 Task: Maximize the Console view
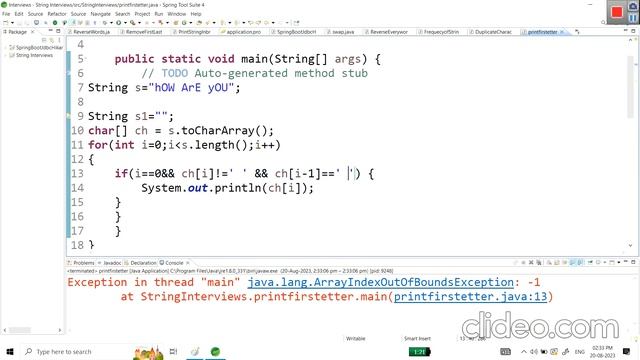pos(633,262)
